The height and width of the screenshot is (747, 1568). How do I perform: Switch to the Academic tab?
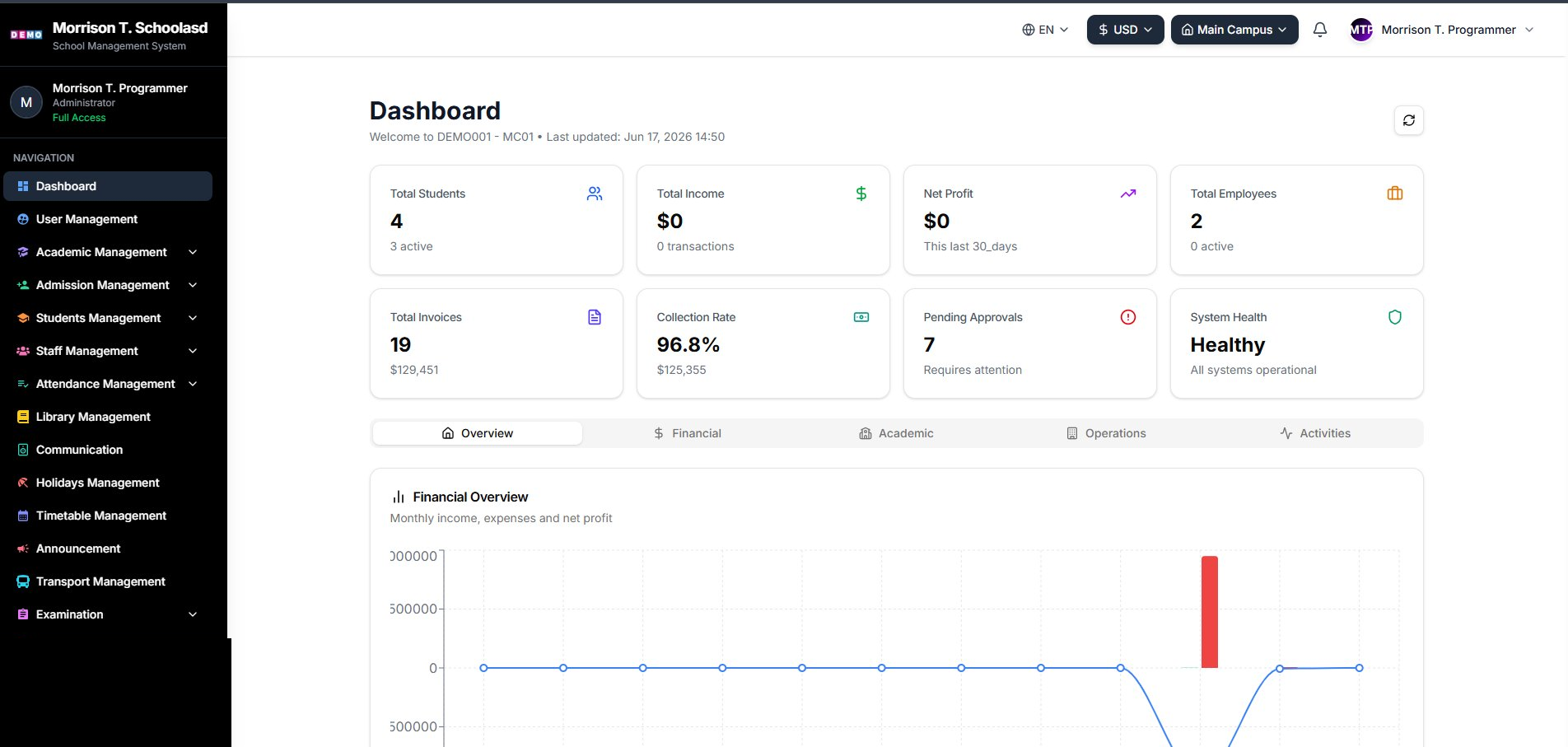[x=896, y=433]
